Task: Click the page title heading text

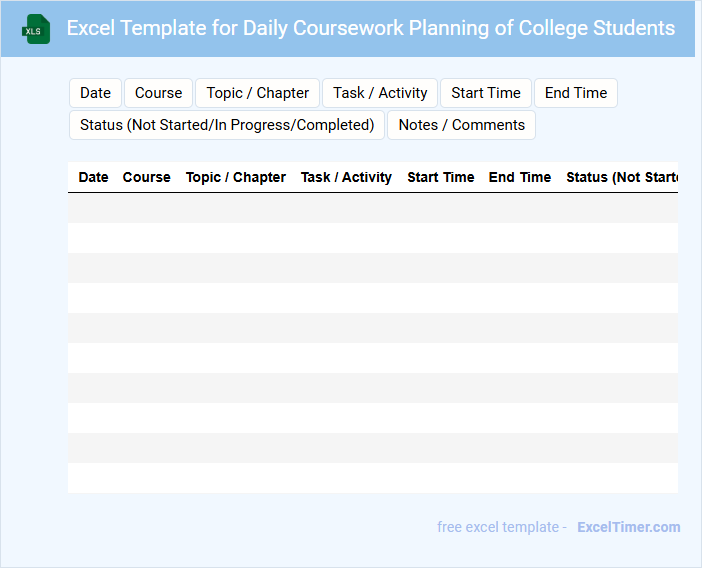Action: [x=370, y=28]
